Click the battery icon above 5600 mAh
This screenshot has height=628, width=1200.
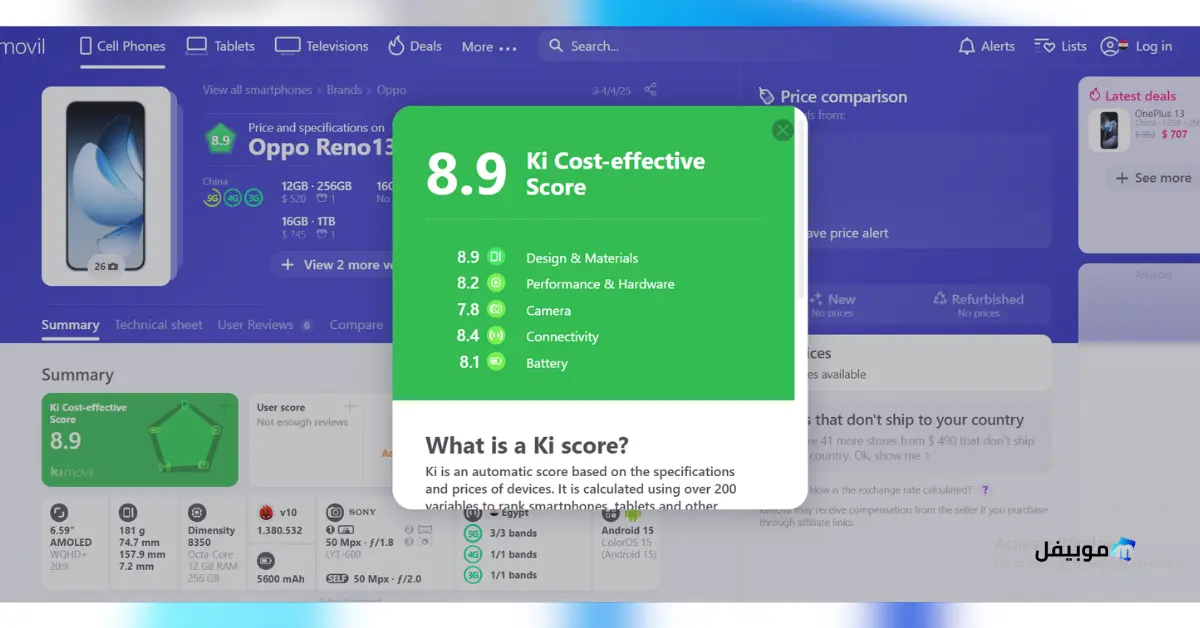click(x=266, y=561)
